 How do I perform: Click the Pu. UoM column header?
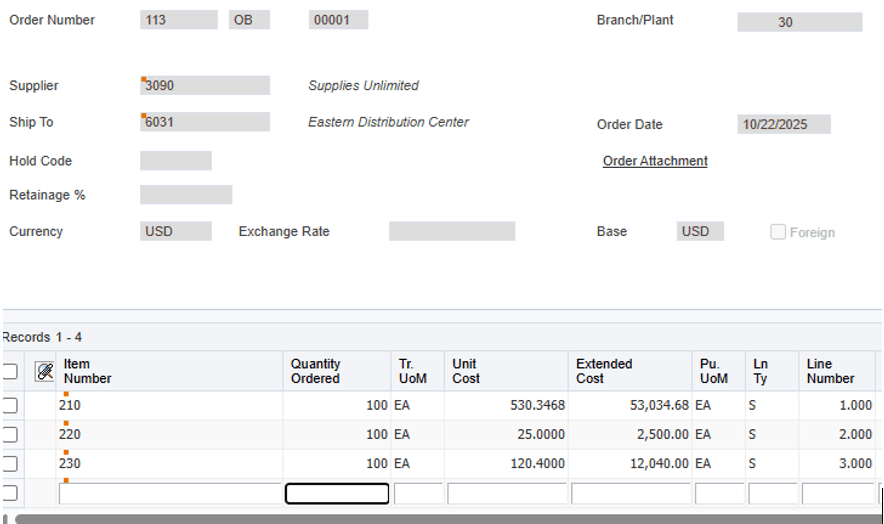[x=719, y=371]
